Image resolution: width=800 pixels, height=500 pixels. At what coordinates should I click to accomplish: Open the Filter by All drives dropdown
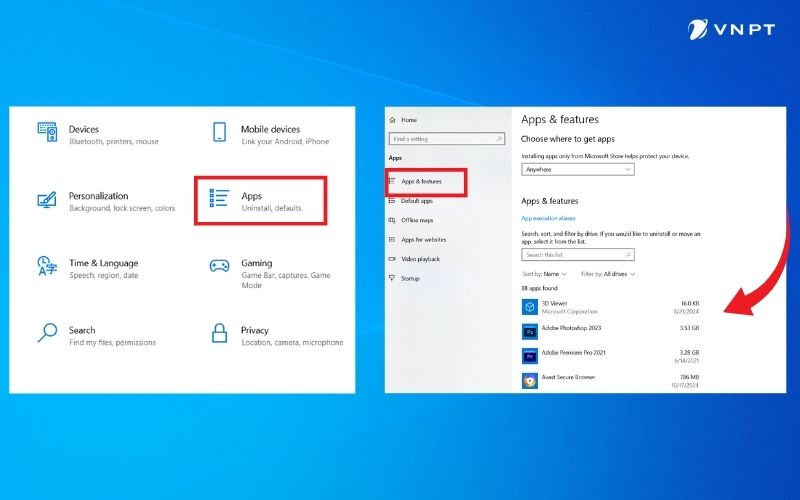coord(606,273)
